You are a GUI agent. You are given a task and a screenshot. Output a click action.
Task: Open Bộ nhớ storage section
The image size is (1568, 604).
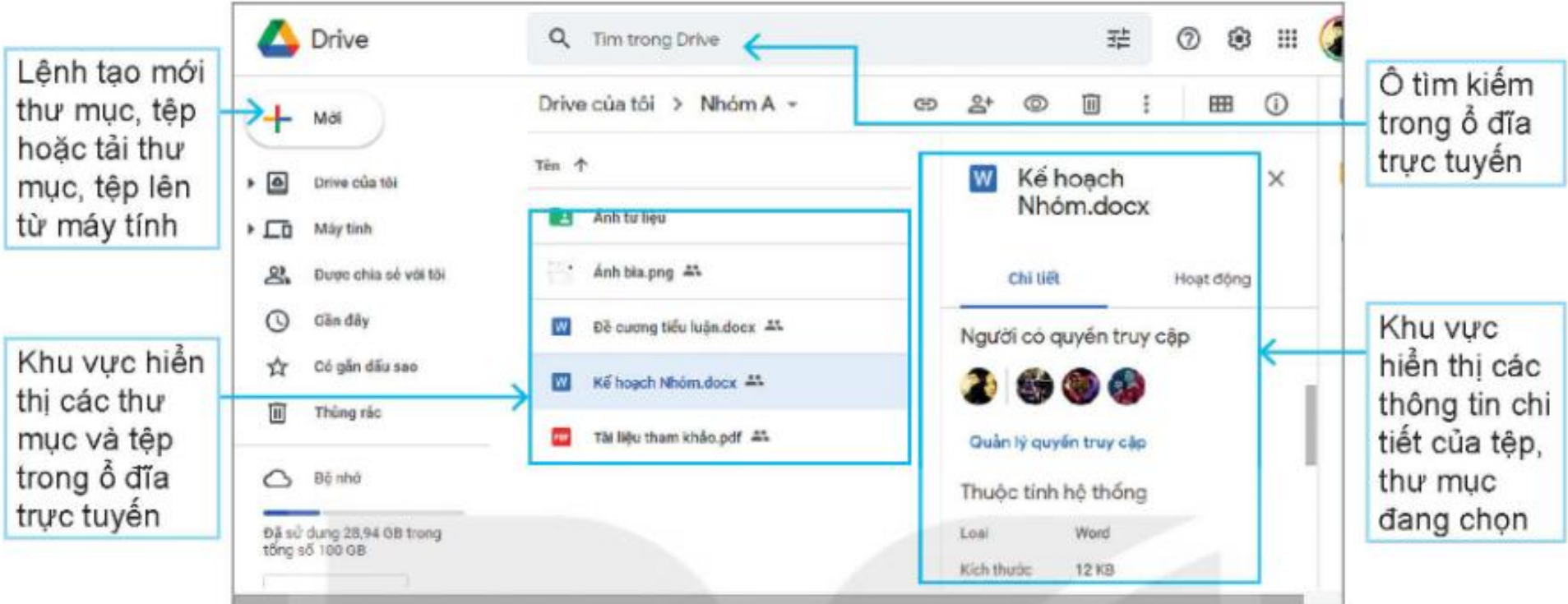[x=336, y=478]
